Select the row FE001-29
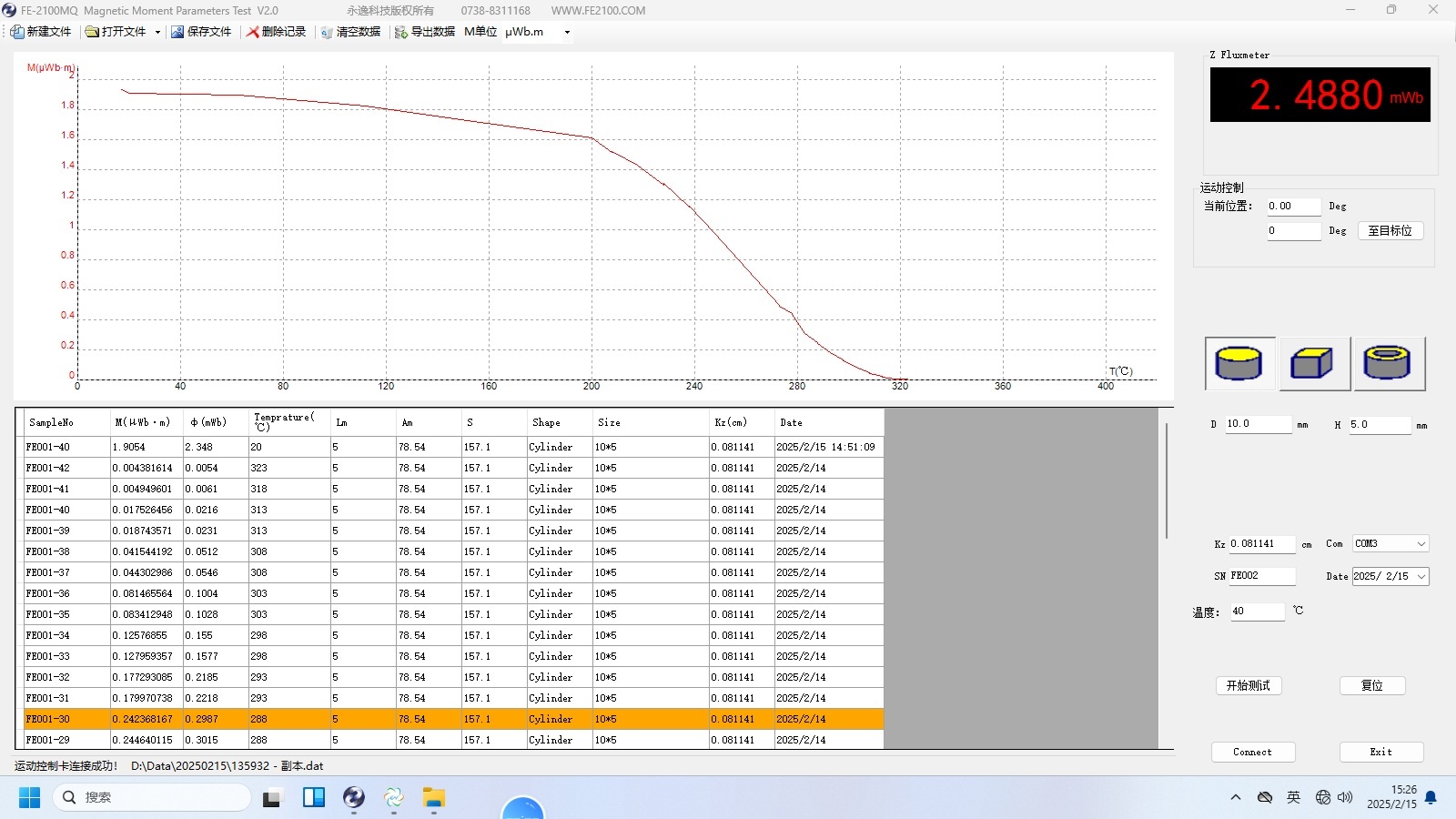 453,740
